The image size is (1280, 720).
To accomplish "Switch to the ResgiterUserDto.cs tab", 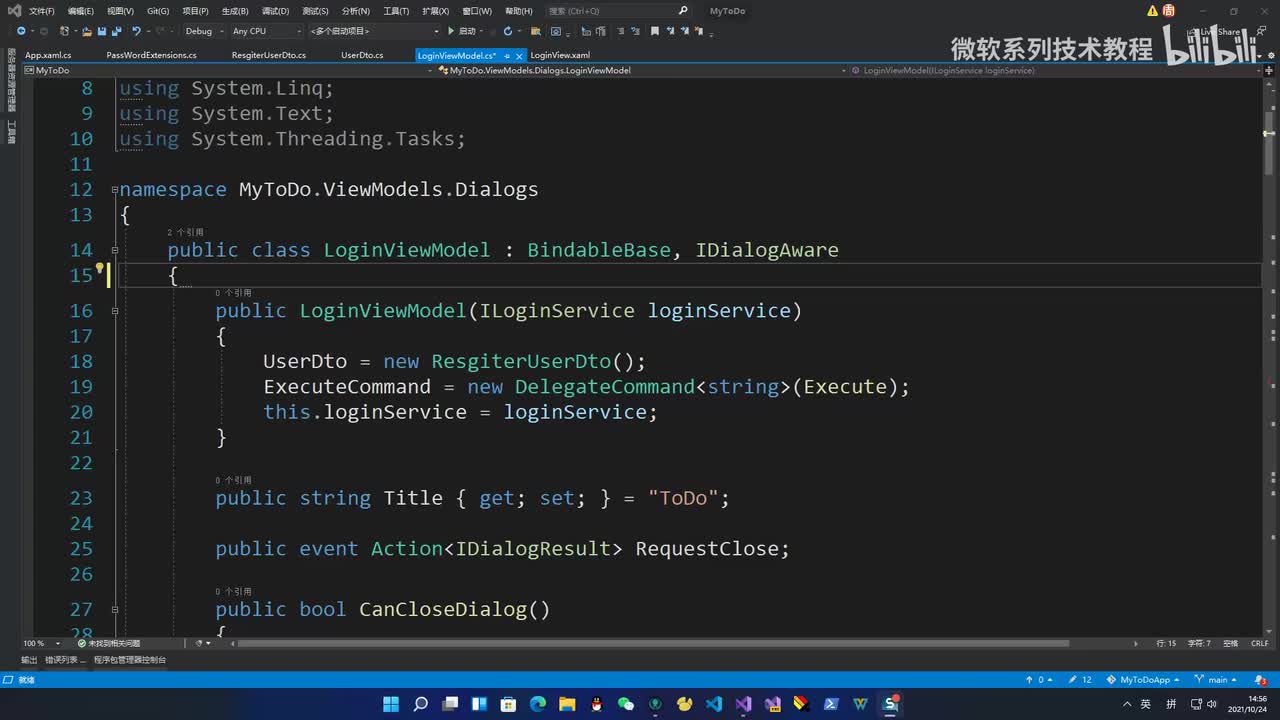I will [269, 55].
